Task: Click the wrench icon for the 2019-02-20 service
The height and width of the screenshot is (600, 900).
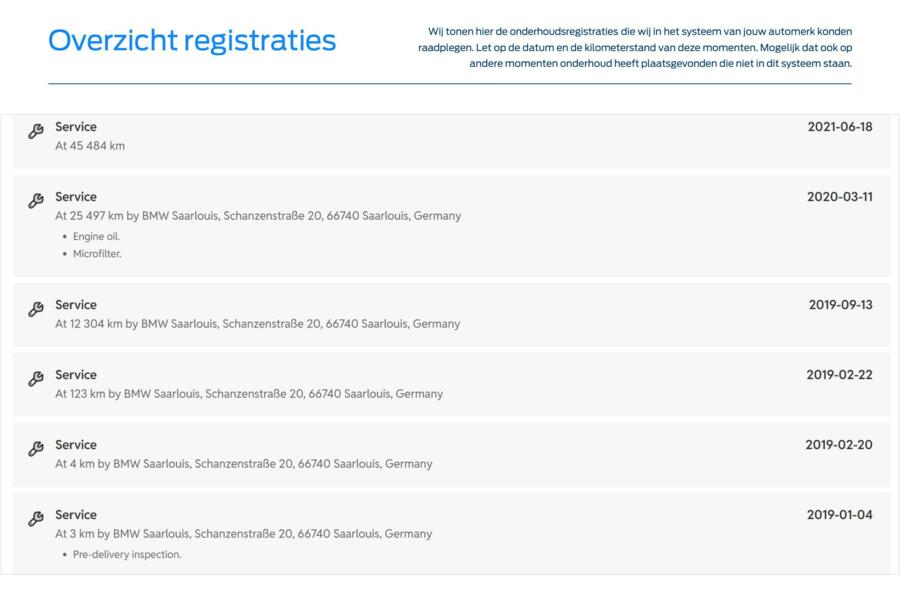Action: [x=36, y=449]
